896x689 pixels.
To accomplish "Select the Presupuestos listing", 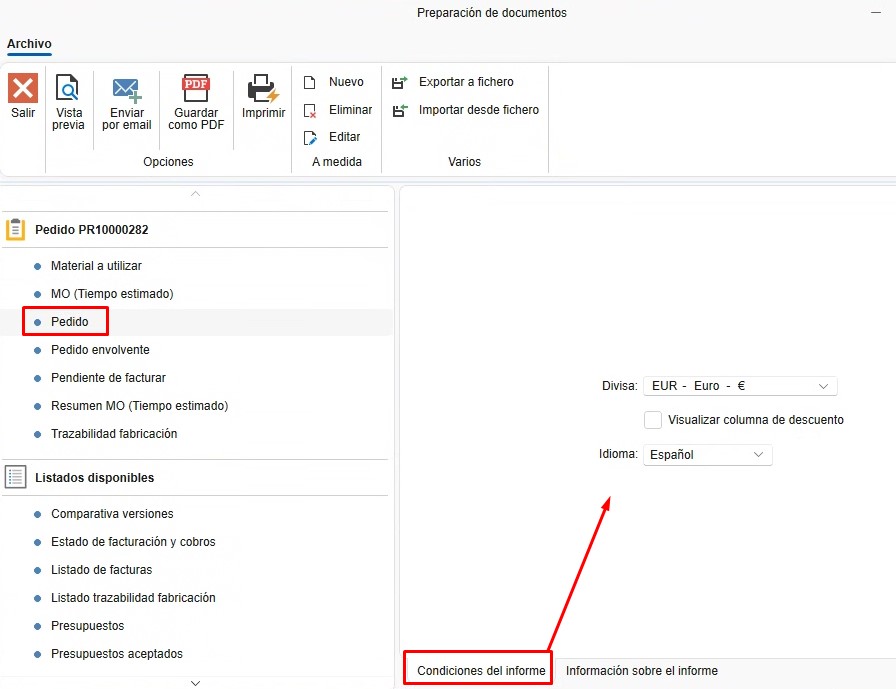I will point(87,626).
